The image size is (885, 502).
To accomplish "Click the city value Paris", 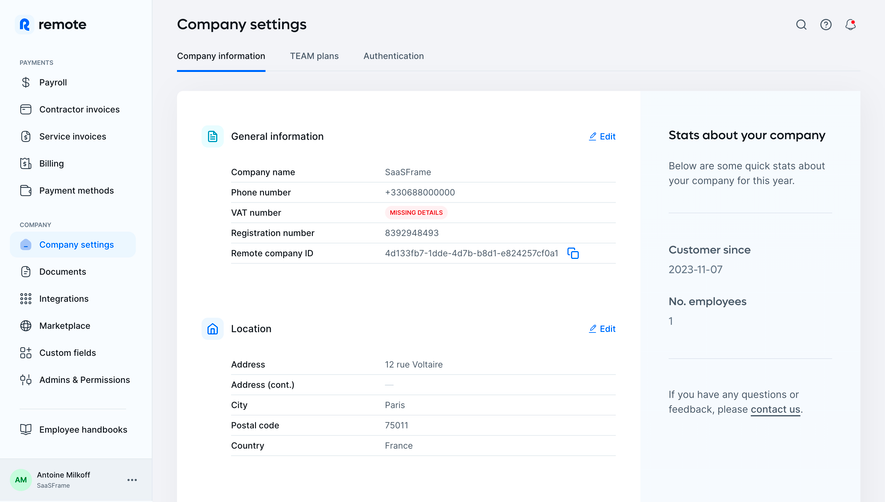I will 395,405.
